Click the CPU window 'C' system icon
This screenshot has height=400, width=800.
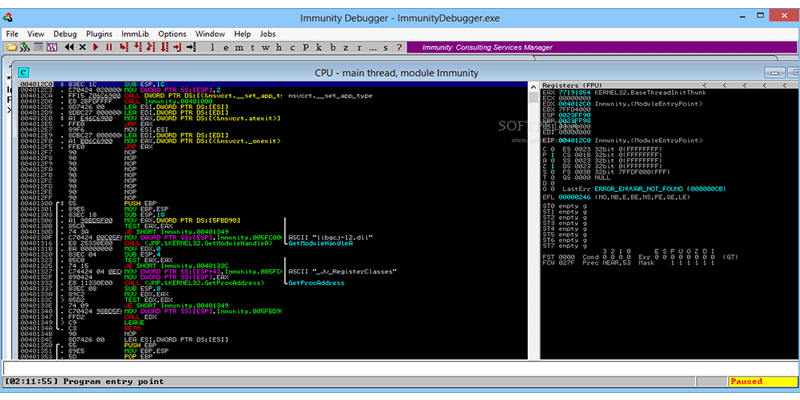[23, 72]
